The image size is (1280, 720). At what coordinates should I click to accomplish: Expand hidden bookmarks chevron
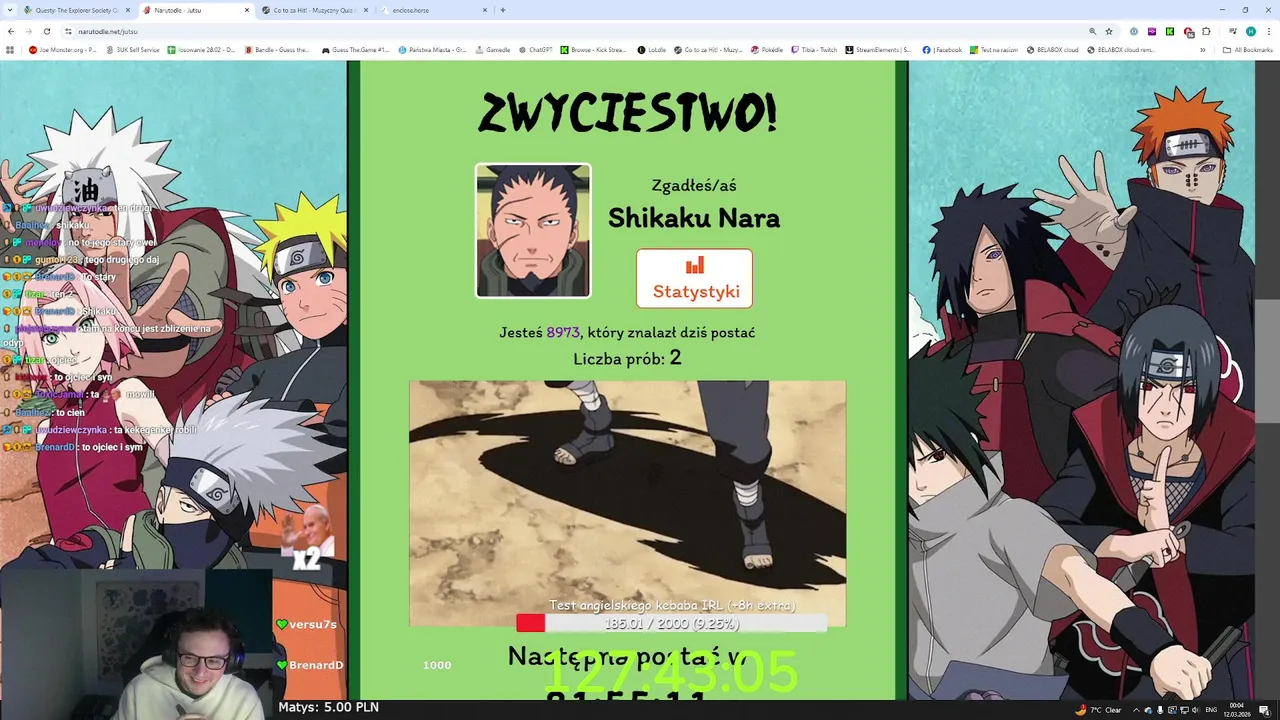point(1203,50)
